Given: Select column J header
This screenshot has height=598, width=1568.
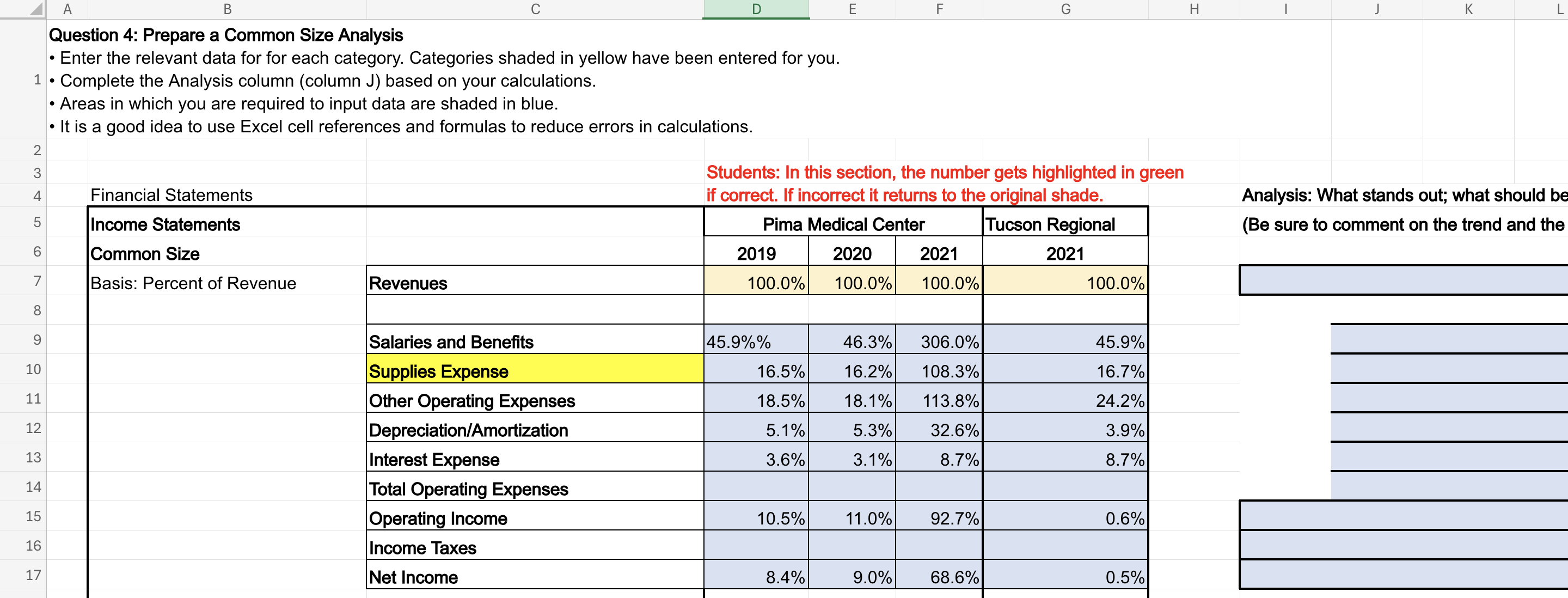Looking at the screenshot, I should (x=1377, y=9).
